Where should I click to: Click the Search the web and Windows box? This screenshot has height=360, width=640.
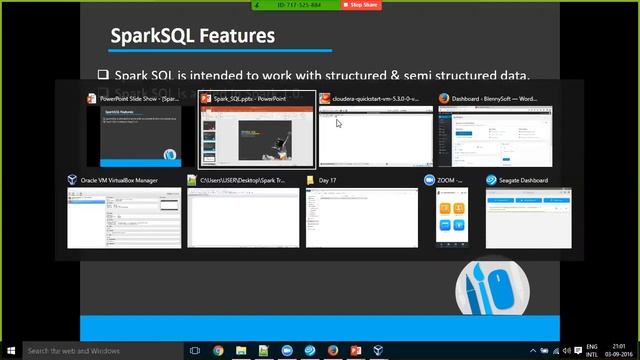pos(103,351)
